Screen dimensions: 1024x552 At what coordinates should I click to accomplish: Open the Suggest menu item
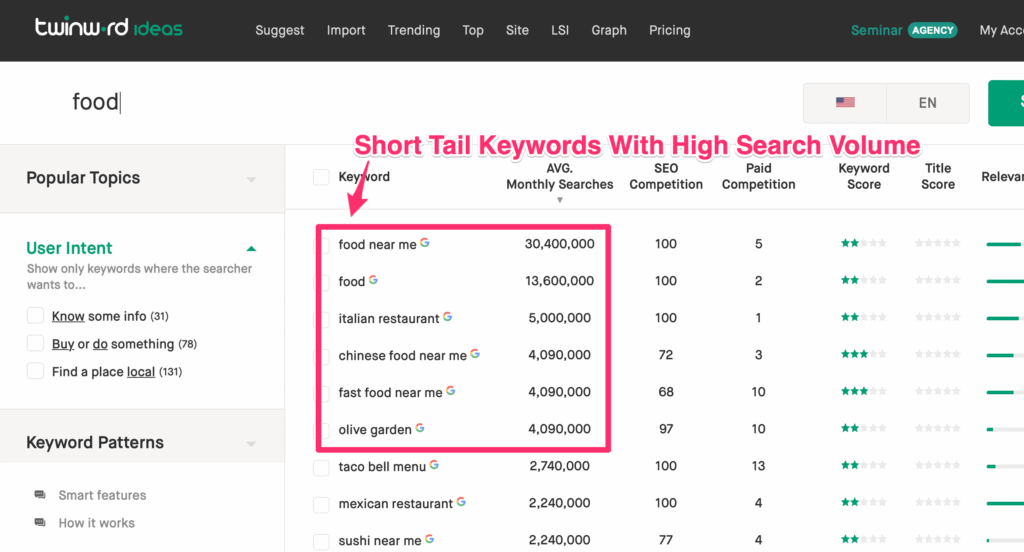(x=280, y=30)
